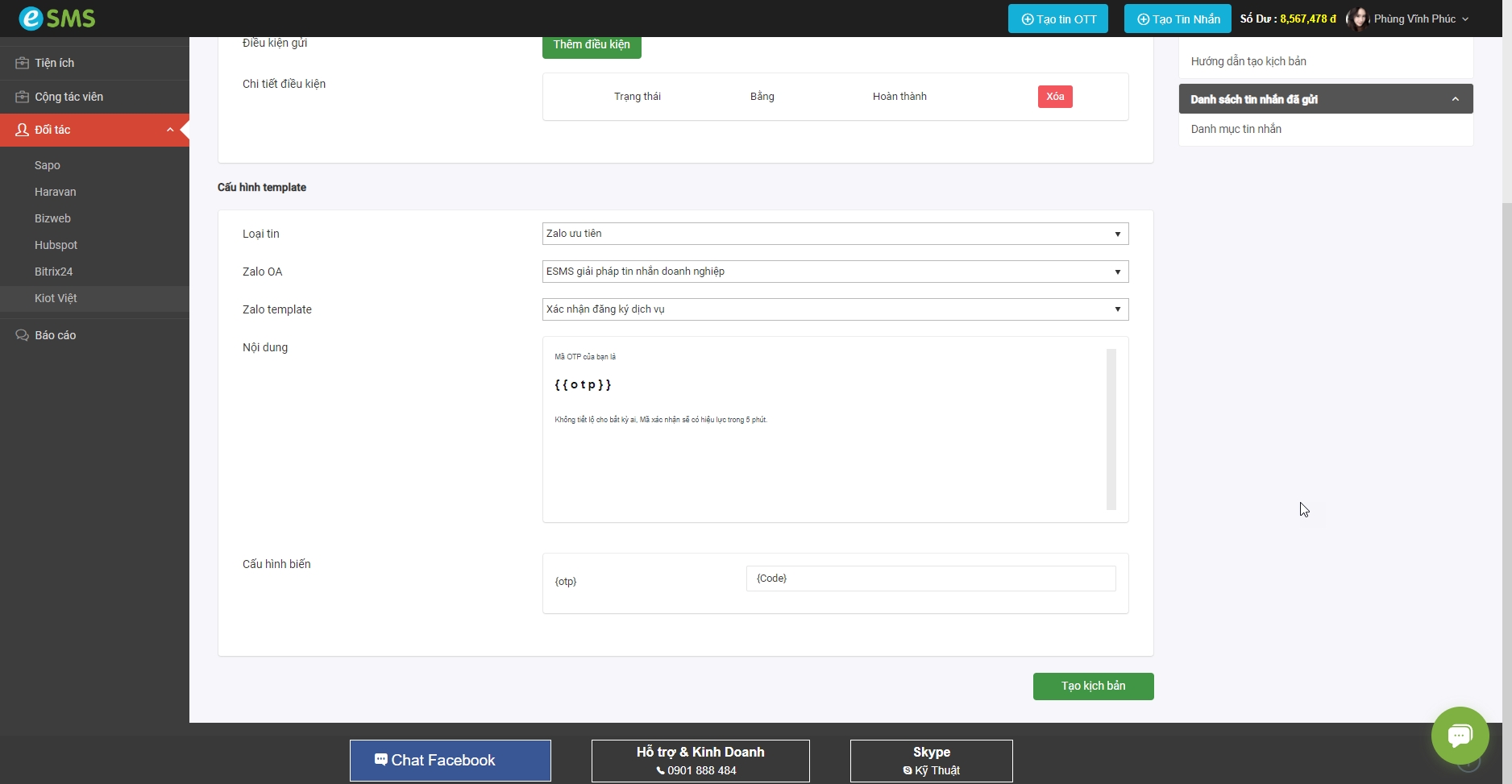Click the Nội dung content scrollbar

1111,429
